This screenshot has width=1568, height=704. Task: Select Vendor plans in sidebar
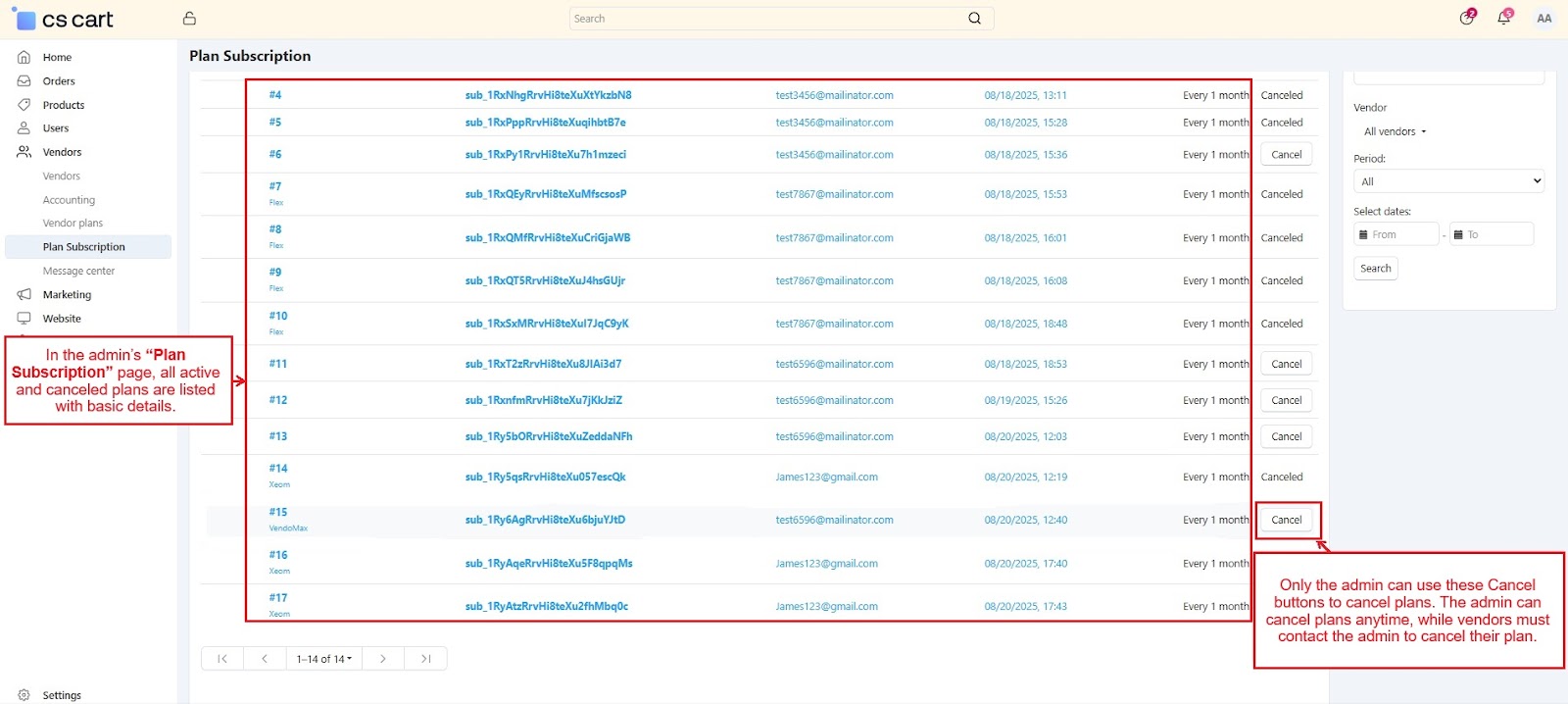point(73,224)
